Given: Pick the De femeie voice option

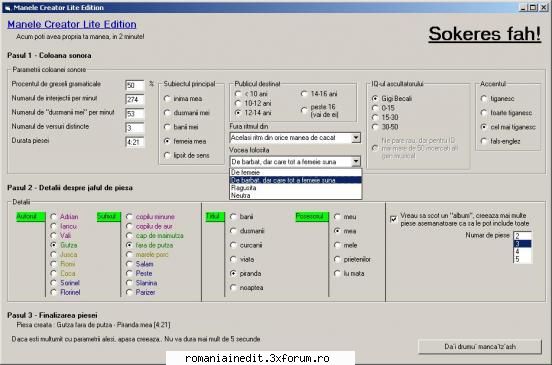Looking at the screenshot, I should coord(295,172).
